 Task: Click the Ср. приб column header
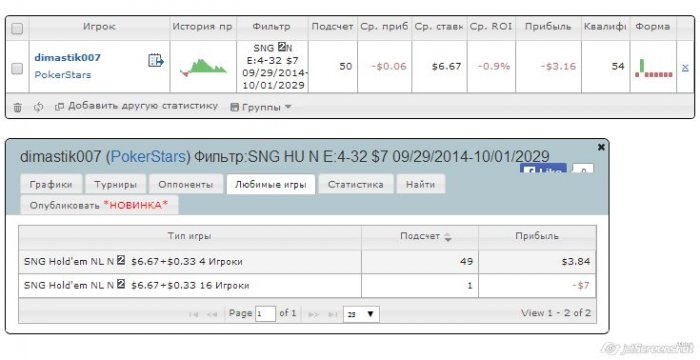click(384, 27)
